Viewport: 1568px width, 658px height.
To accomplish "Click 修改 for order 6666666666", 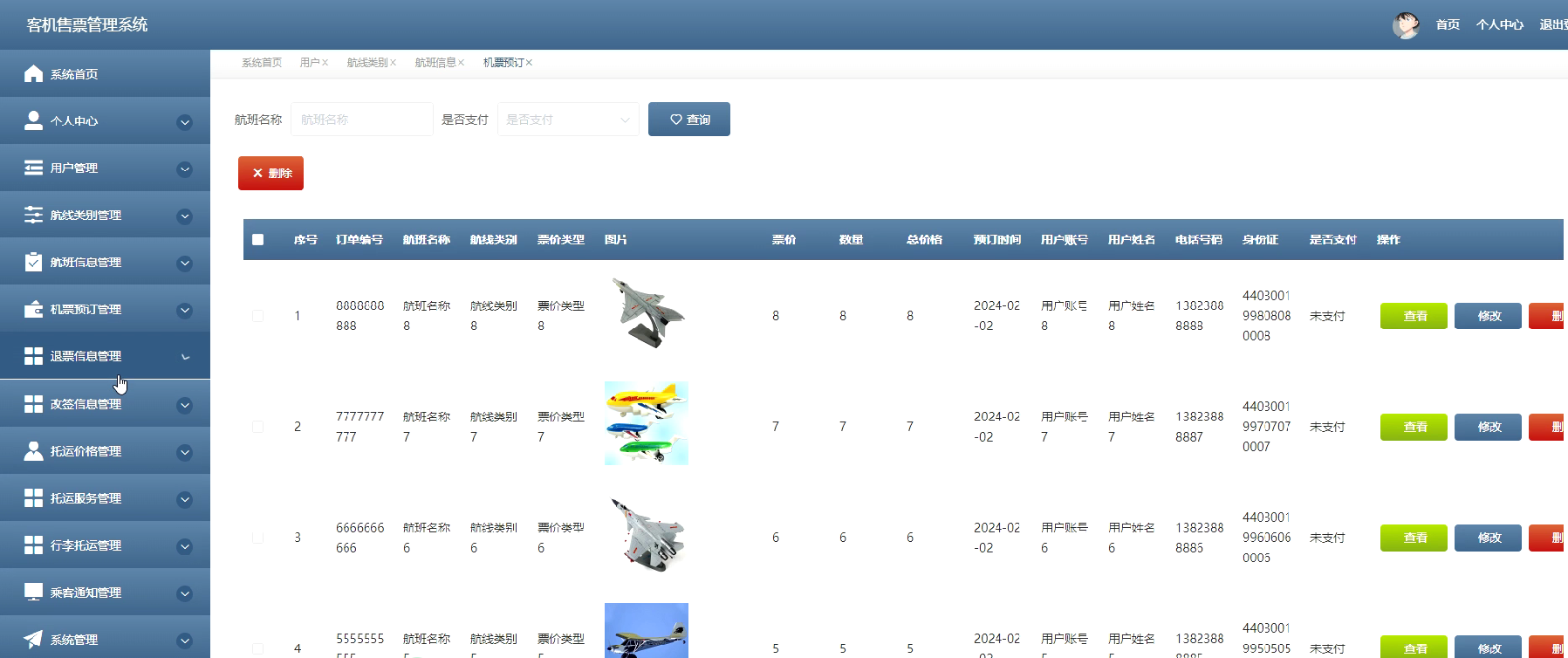I will pos(1488,538).
